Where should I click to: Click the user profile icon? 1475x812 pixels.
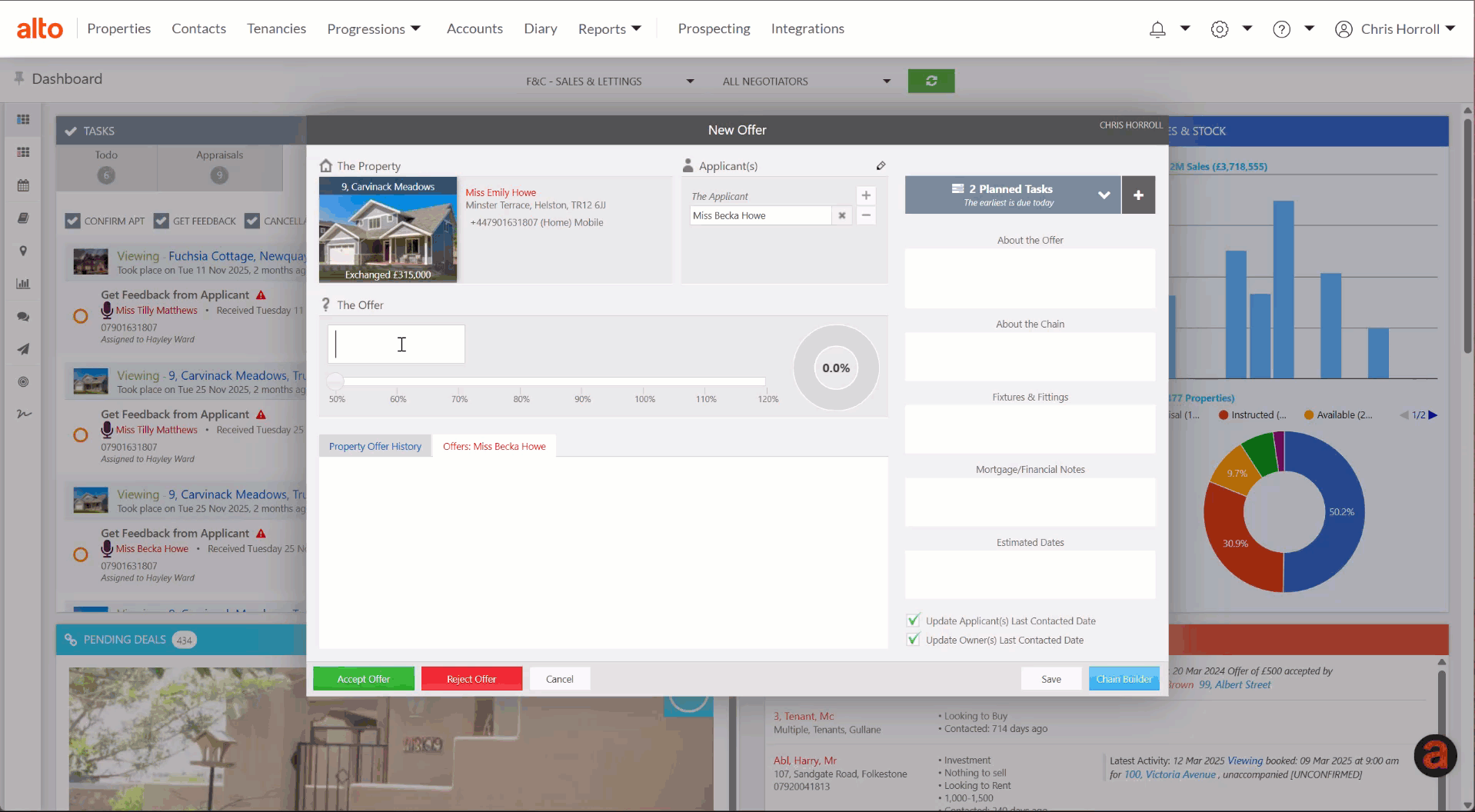pos(1343,29)
